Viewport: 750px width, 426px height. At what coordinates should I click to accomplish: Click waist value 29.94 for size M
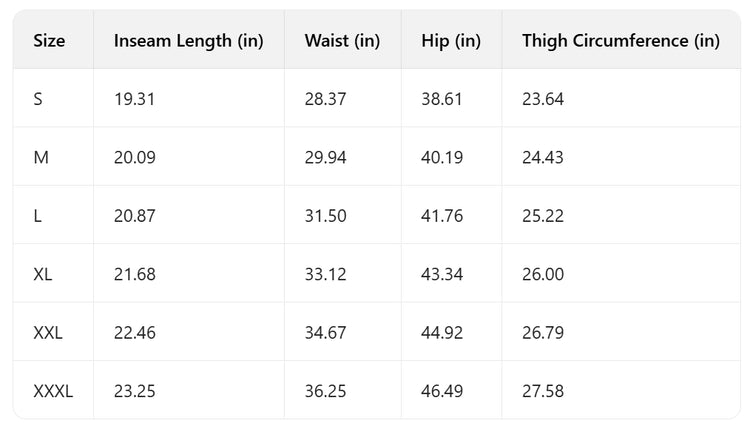pyautogui.click(x=325, y=157)
